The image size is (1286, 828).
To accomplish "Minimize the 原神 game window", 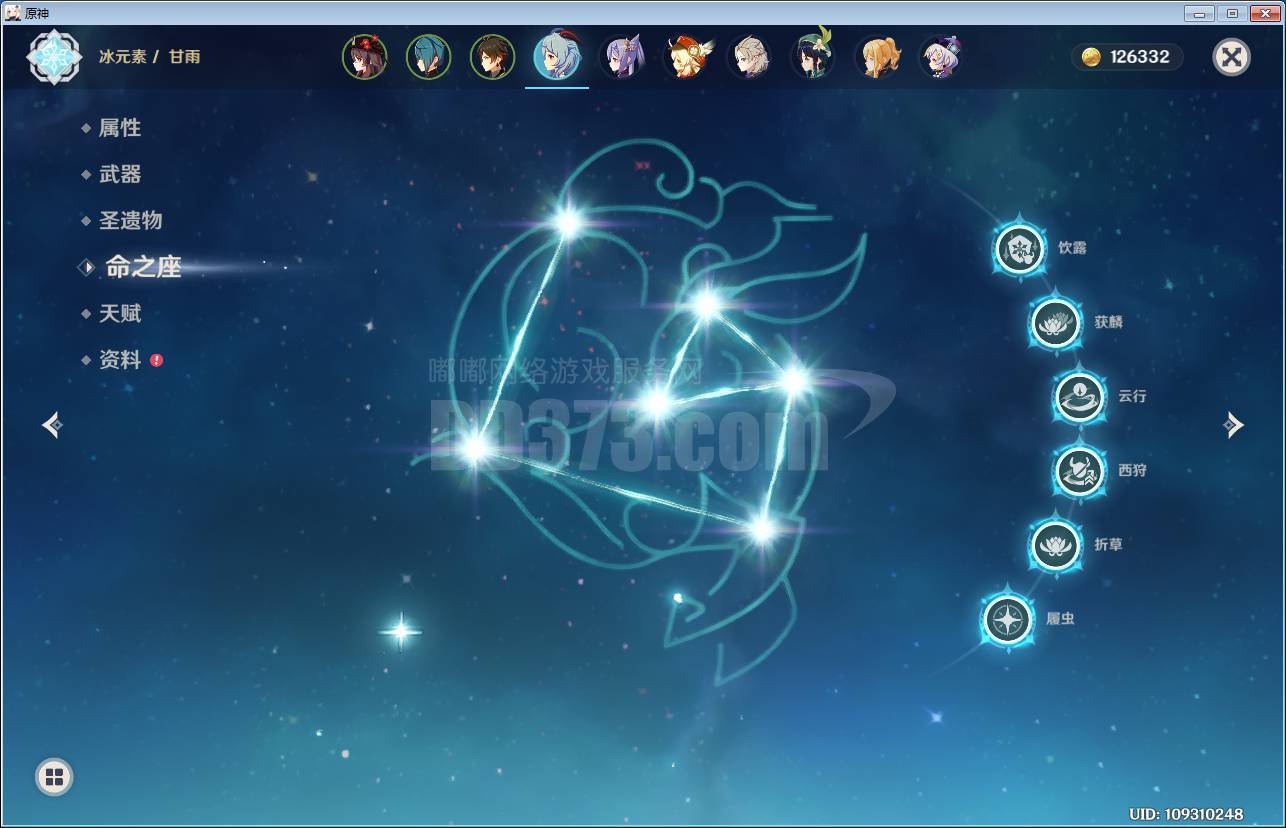I will click(x=1198, y=13).
